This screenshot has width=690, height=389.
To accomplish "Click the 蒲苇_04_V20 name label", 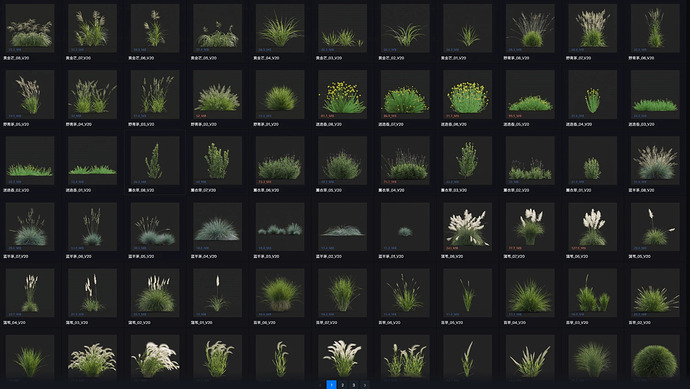I will coord(14,323).
